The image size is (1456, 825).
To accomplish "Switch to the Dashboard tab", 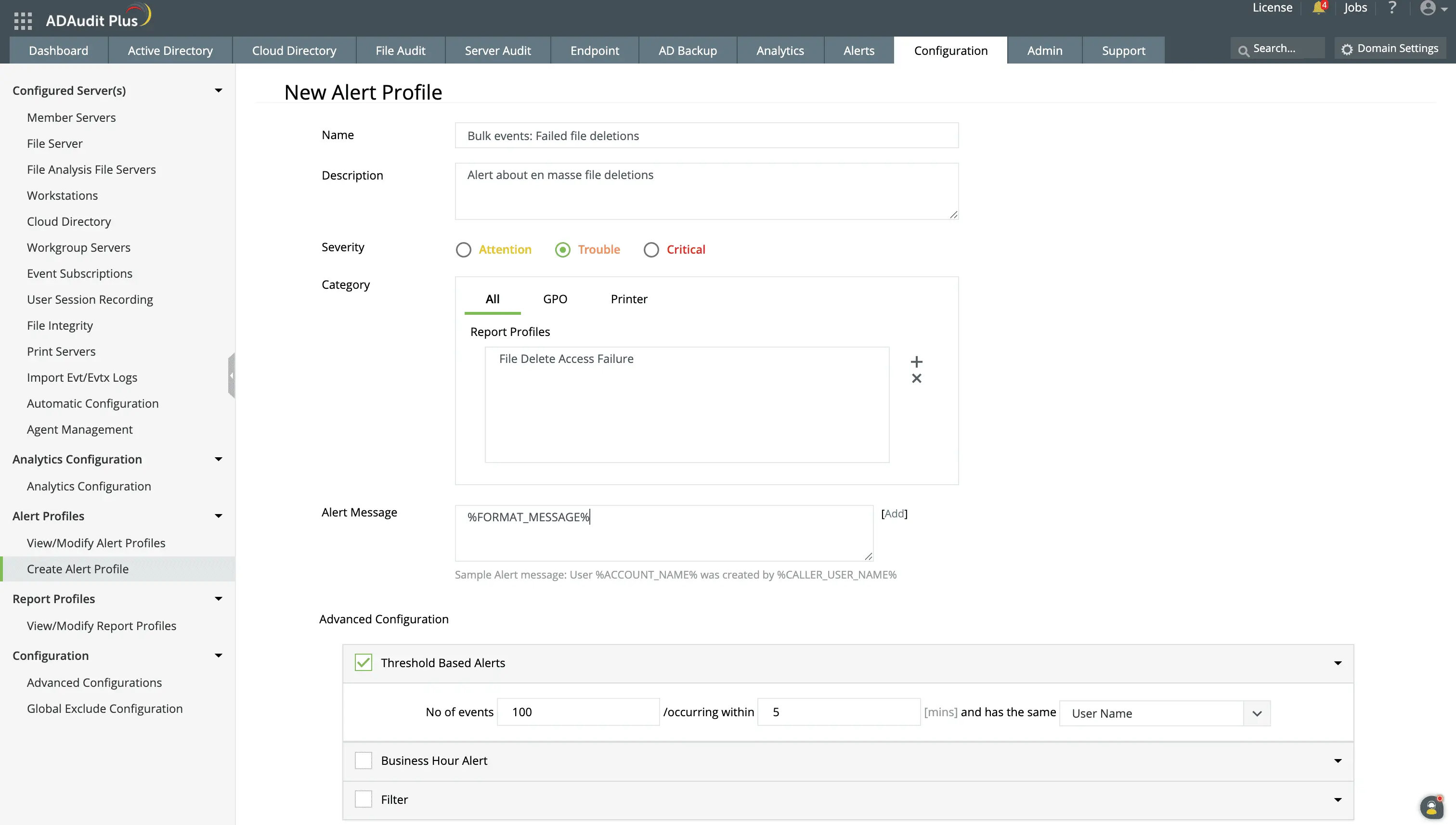I will [58, 50].
